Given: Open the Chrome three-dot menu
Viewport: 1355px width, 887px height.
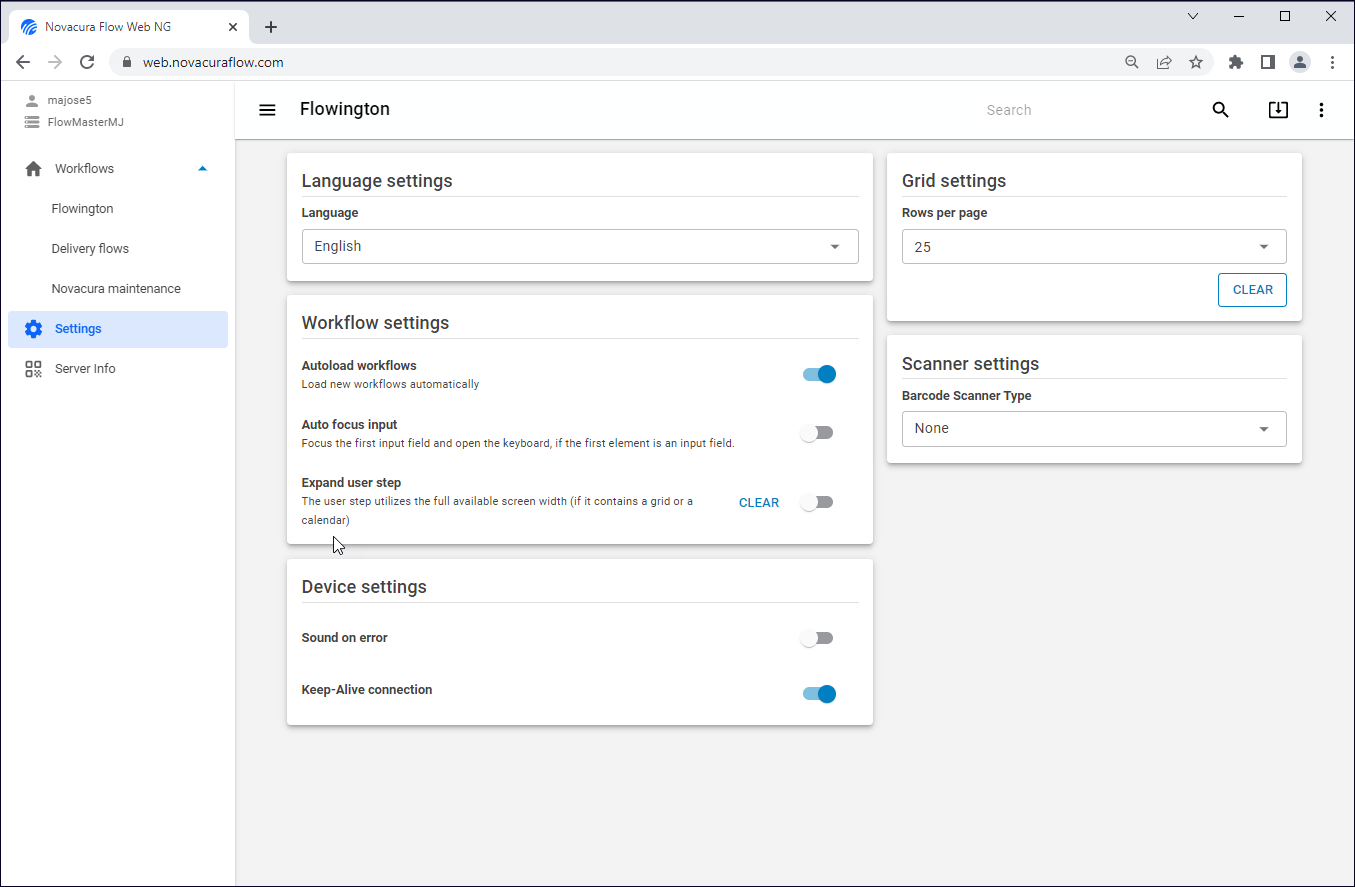Looking at the screenshot, I should point(1332,62).
